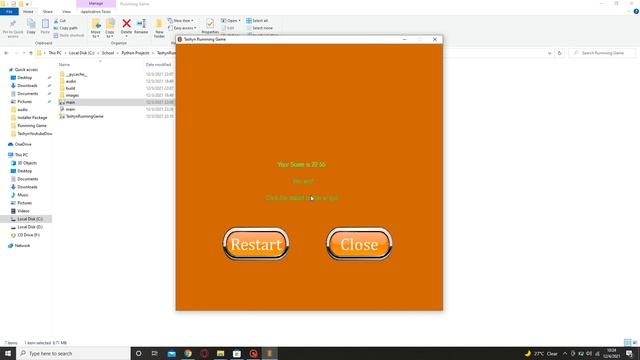Open Task View from the taskbar
This screenshot has height=360, width=640.
pyautogui.click(x=155, y=353)
